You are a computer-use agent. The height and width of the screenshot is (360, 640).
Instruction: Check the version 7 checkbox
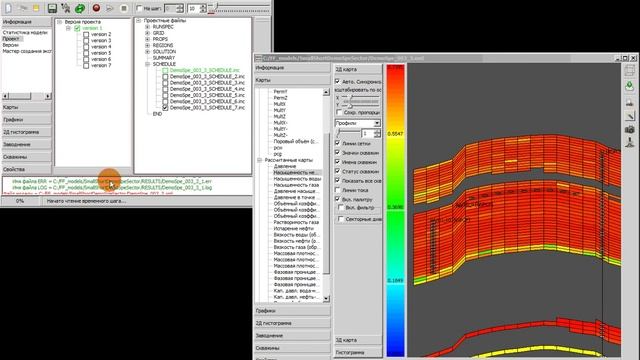pyautogui.click(x=86, y=65)
